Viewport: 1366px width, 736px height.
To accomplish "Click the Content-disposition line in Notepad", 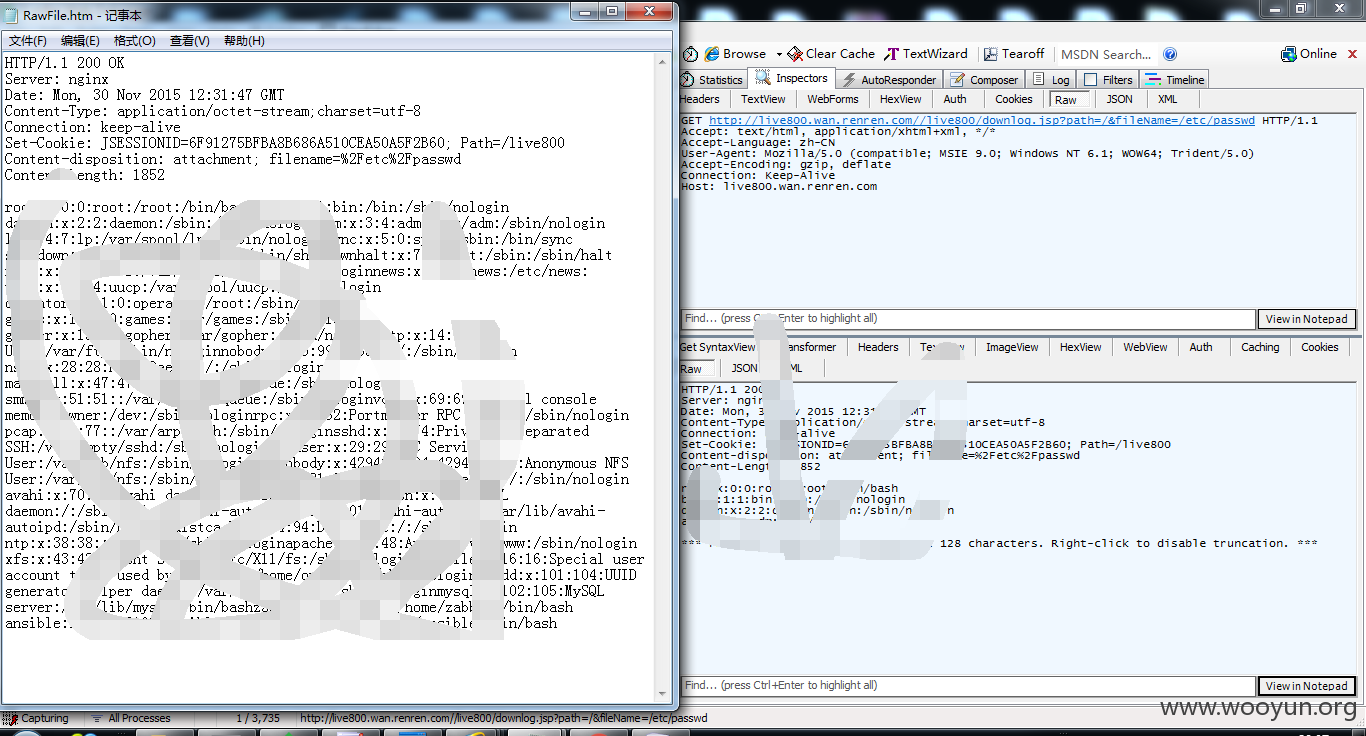I will pos(233,159).
